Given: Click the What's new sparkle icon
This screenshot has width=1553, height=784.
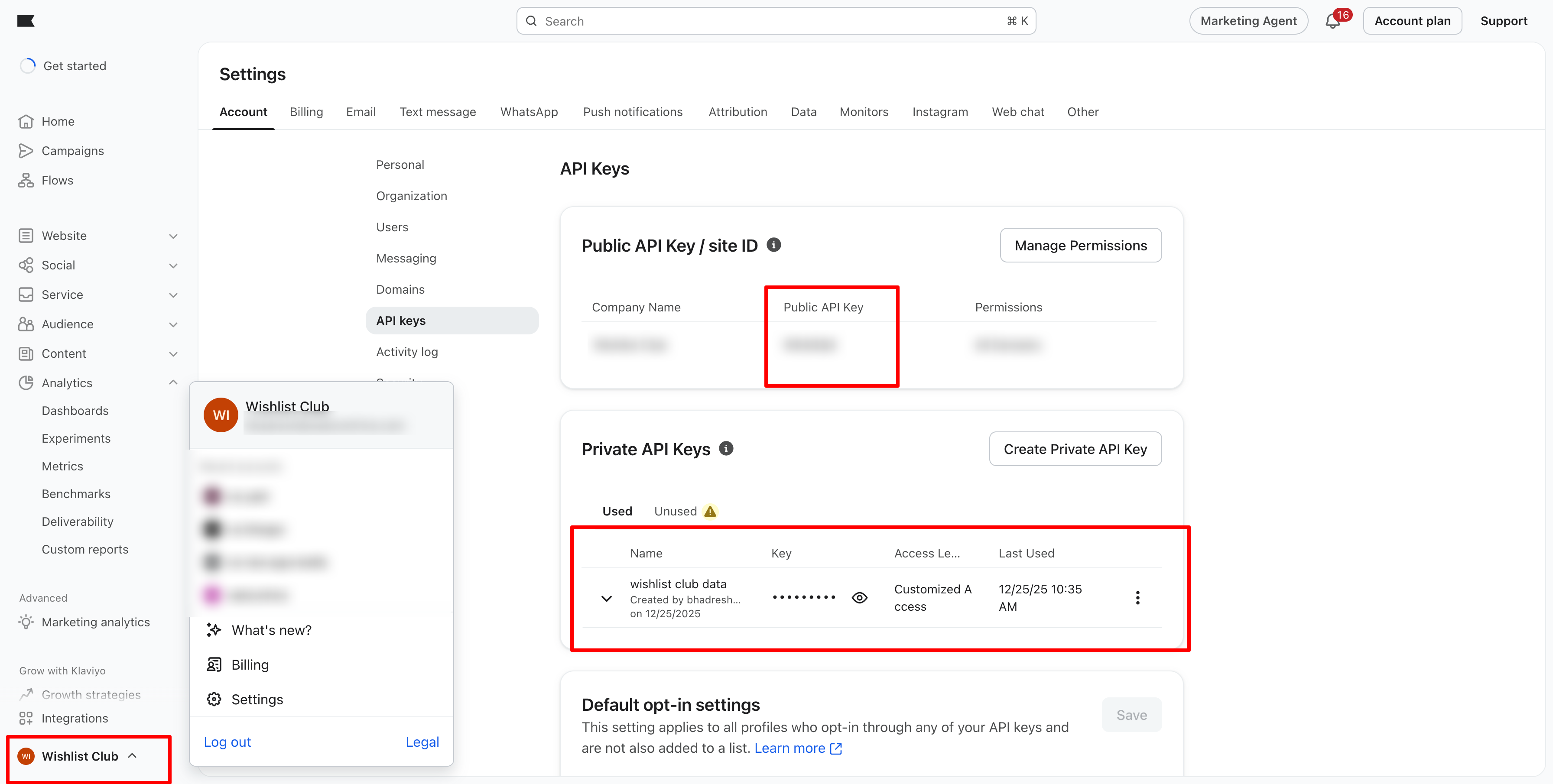Looking at the screenshot, I should [214, 630].
